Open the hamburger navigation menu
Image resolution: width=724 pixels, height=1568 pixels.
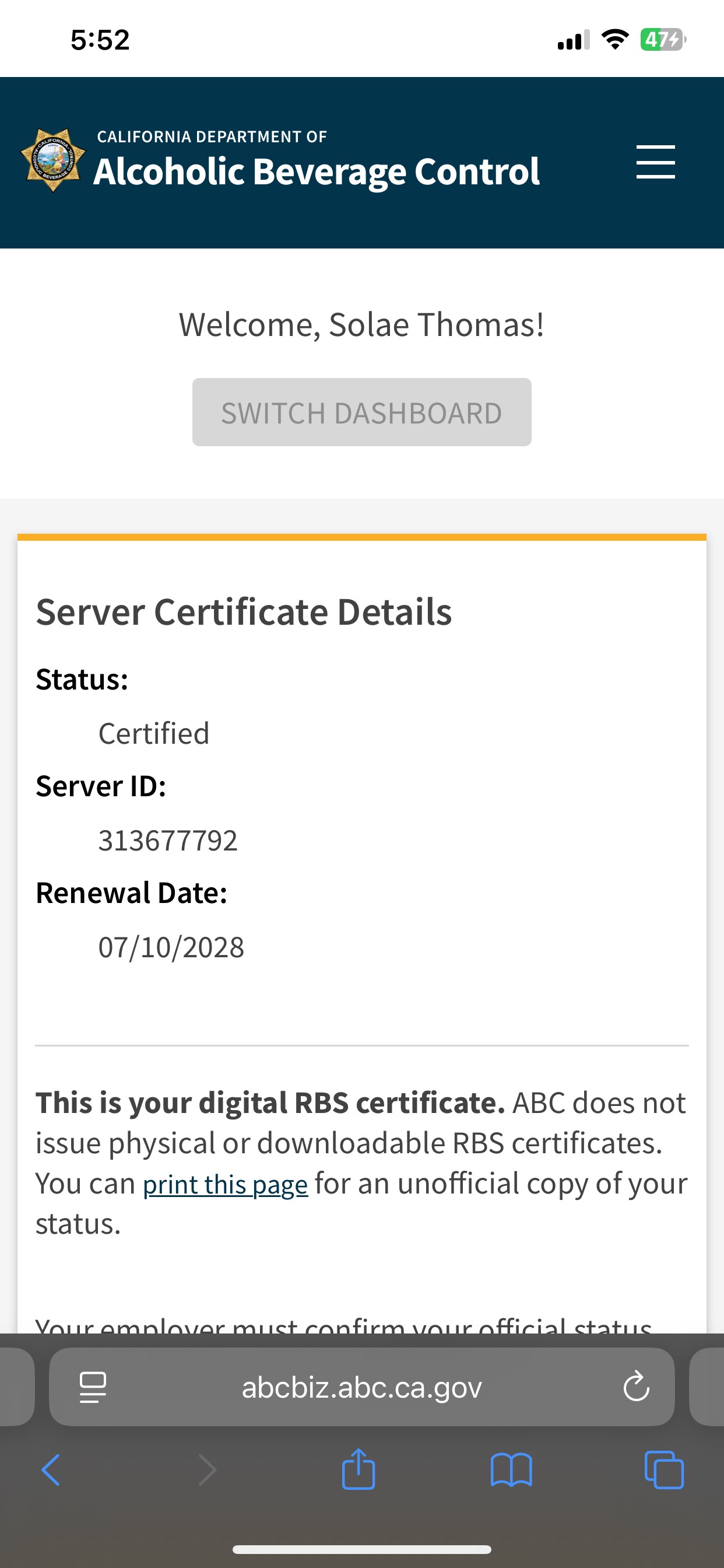tap(655, 162)
